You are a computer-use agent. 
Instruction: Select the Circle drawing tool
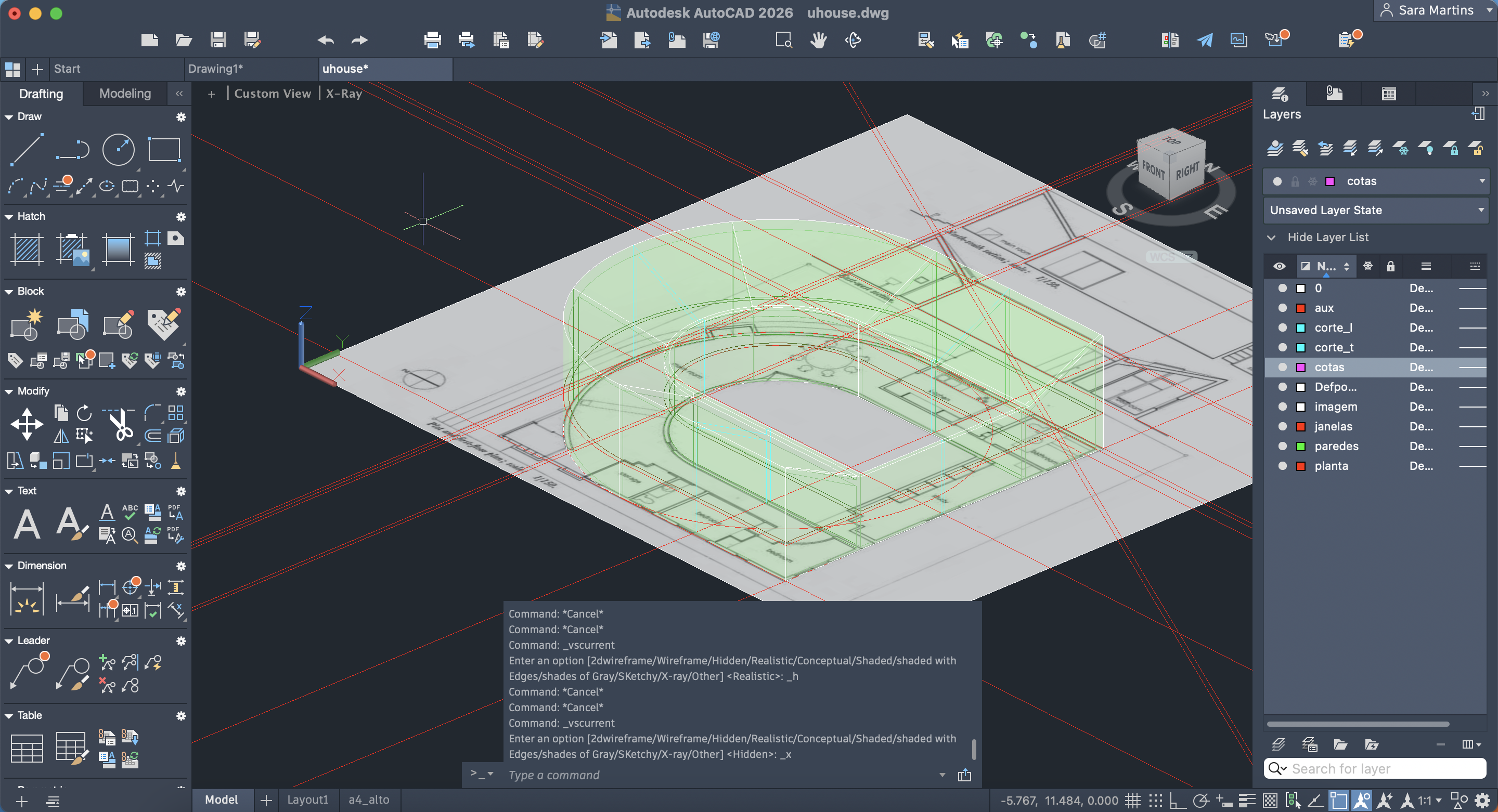pyautogui.click(x=118, y=150)
